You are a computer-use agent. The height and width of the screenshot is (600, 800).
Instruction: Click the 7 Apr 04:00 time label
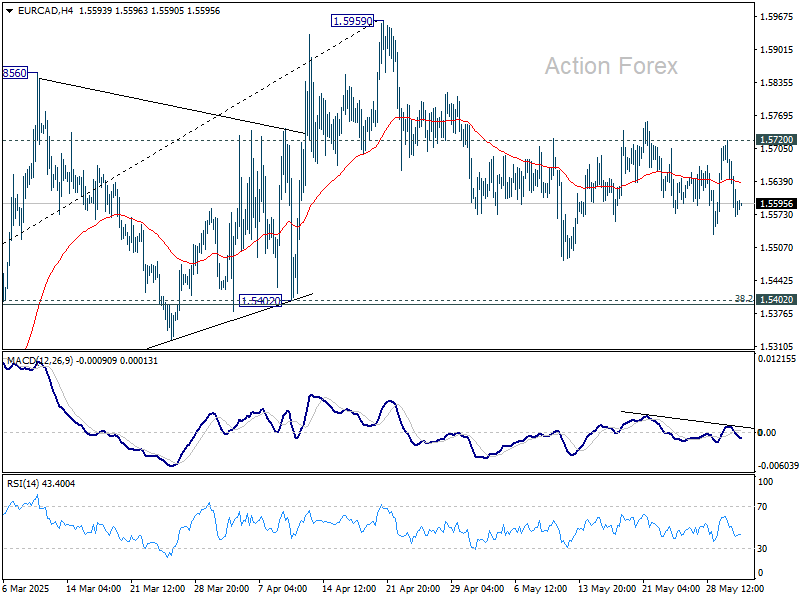coord(283,589)
